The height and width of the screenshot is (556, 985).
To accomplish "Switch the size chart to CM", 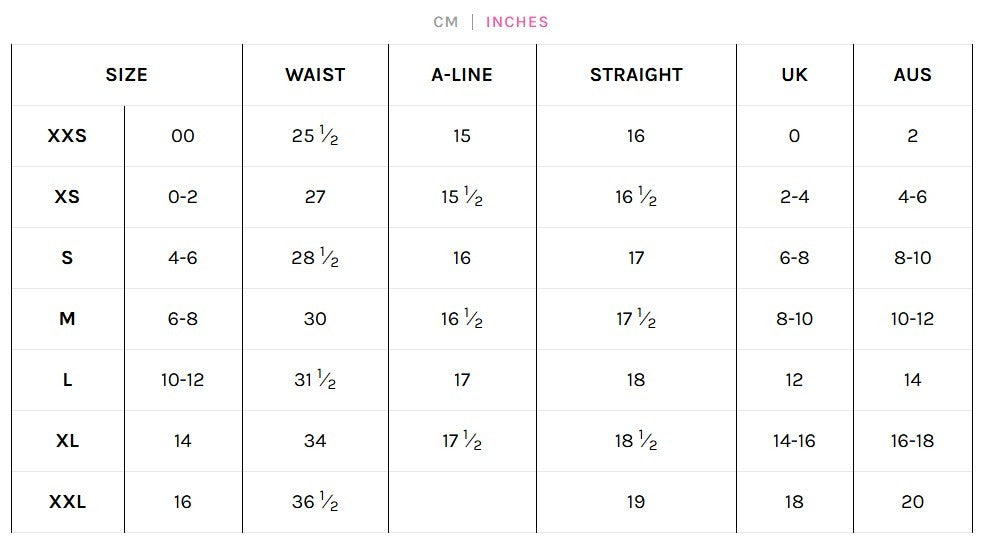I will [x=445, y=22].
